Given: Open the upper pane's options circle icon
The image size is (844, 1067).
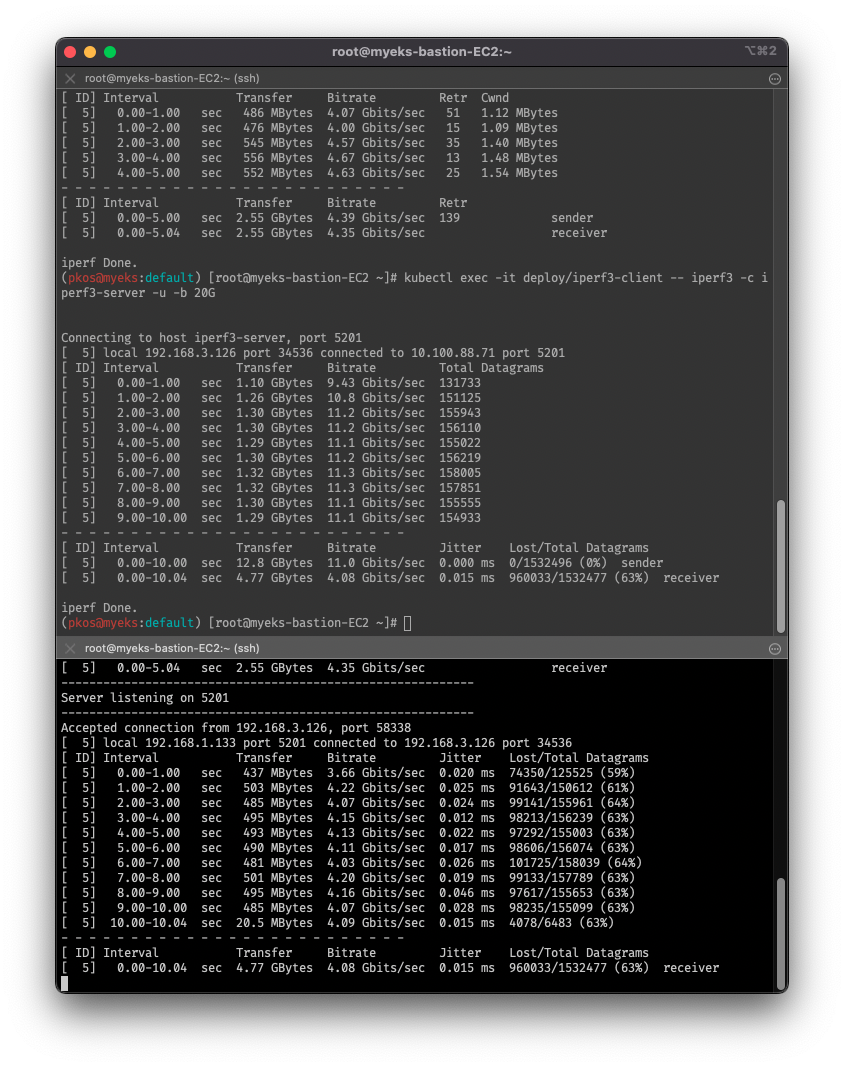Looking at the screenshot, I should click(775, 79).
